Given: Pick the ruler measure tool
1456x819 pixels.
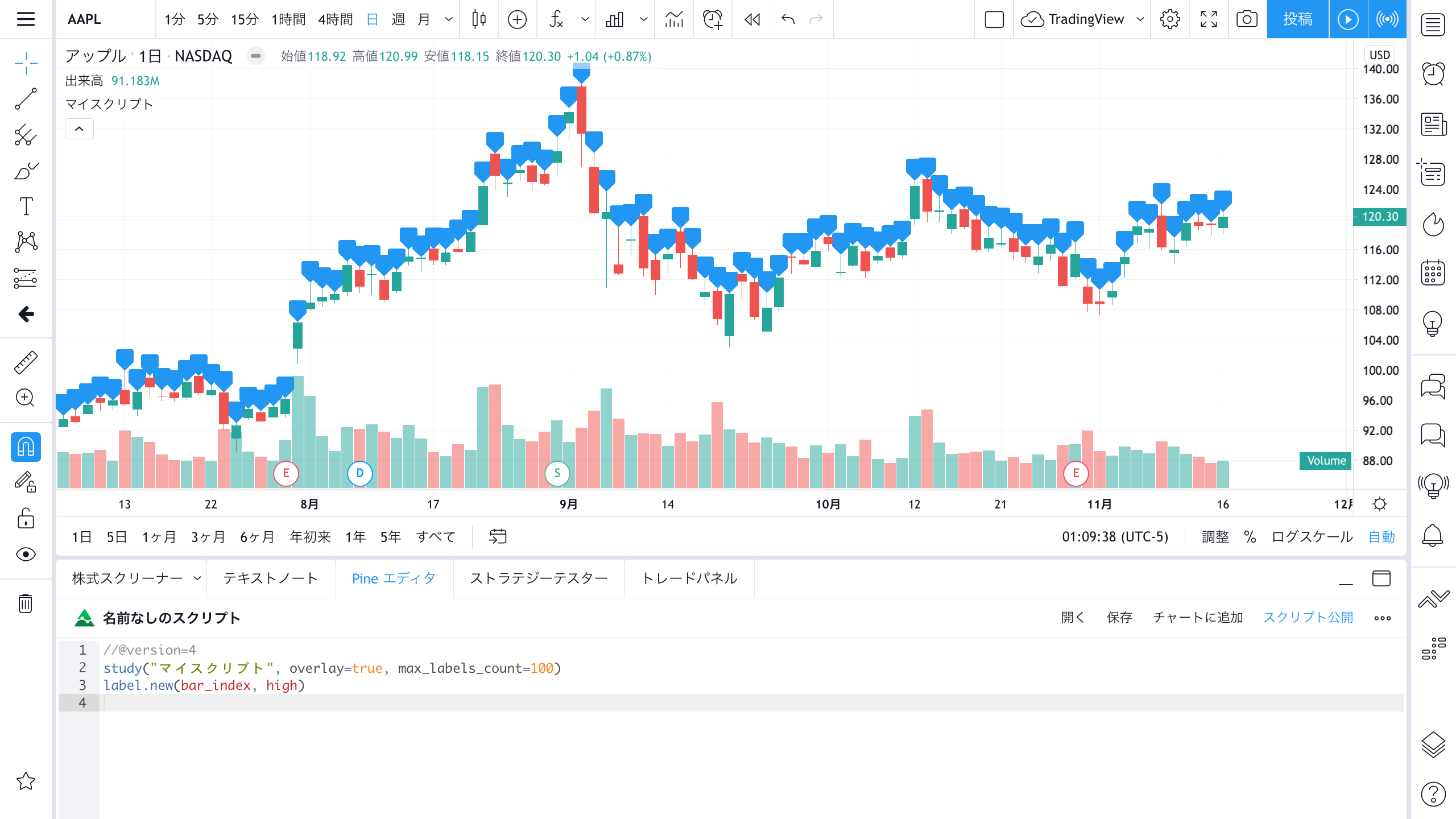Looking at the screenshot, I should pos(26,362).
